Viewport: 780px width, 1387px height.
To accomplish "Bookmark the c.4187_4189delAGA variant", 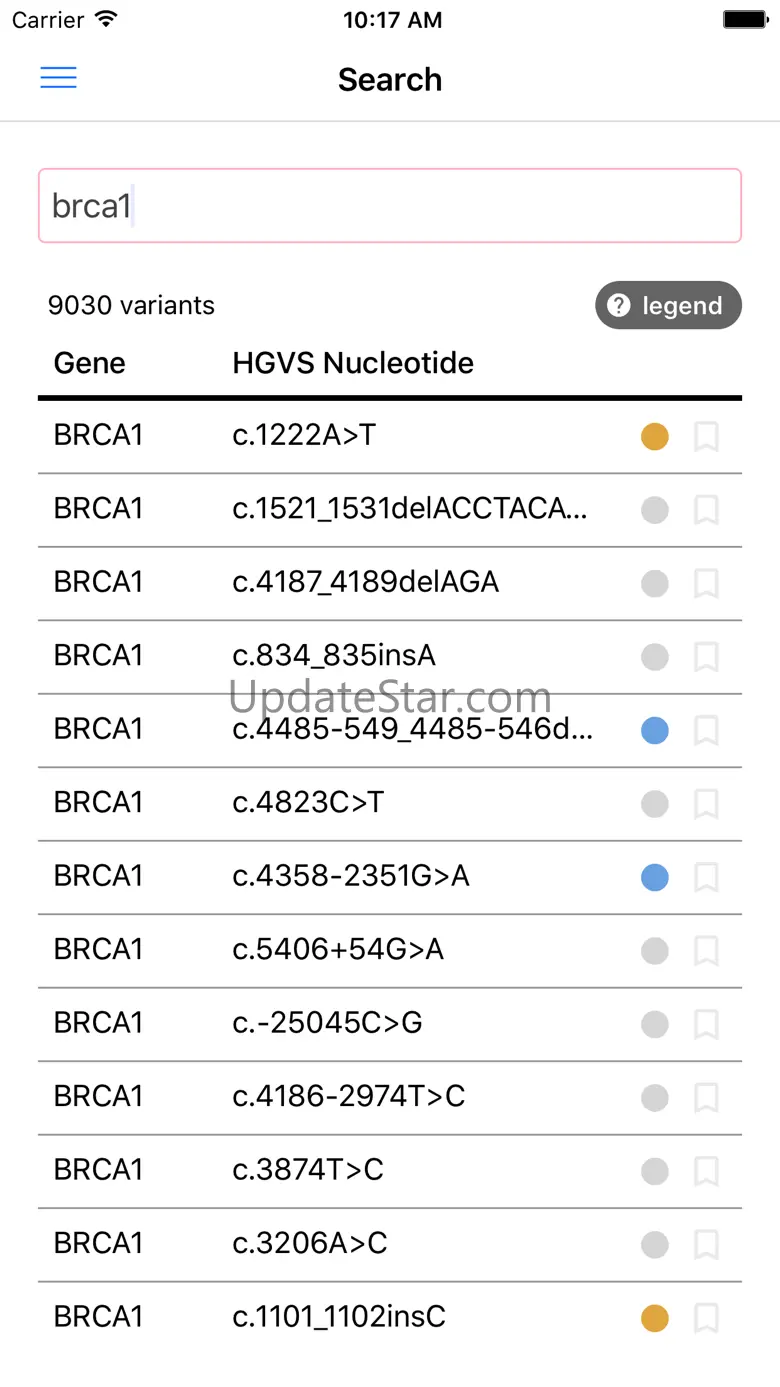I will pos(706,584).
